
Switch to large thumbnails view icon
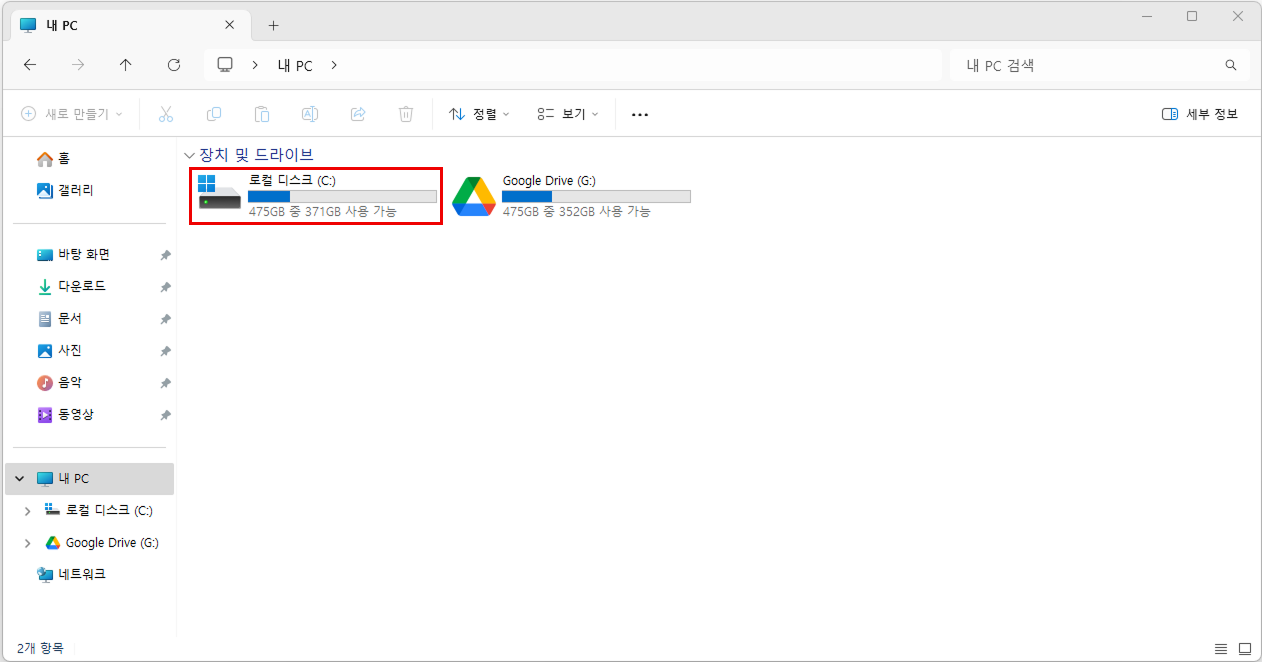tap(1245, 648)
